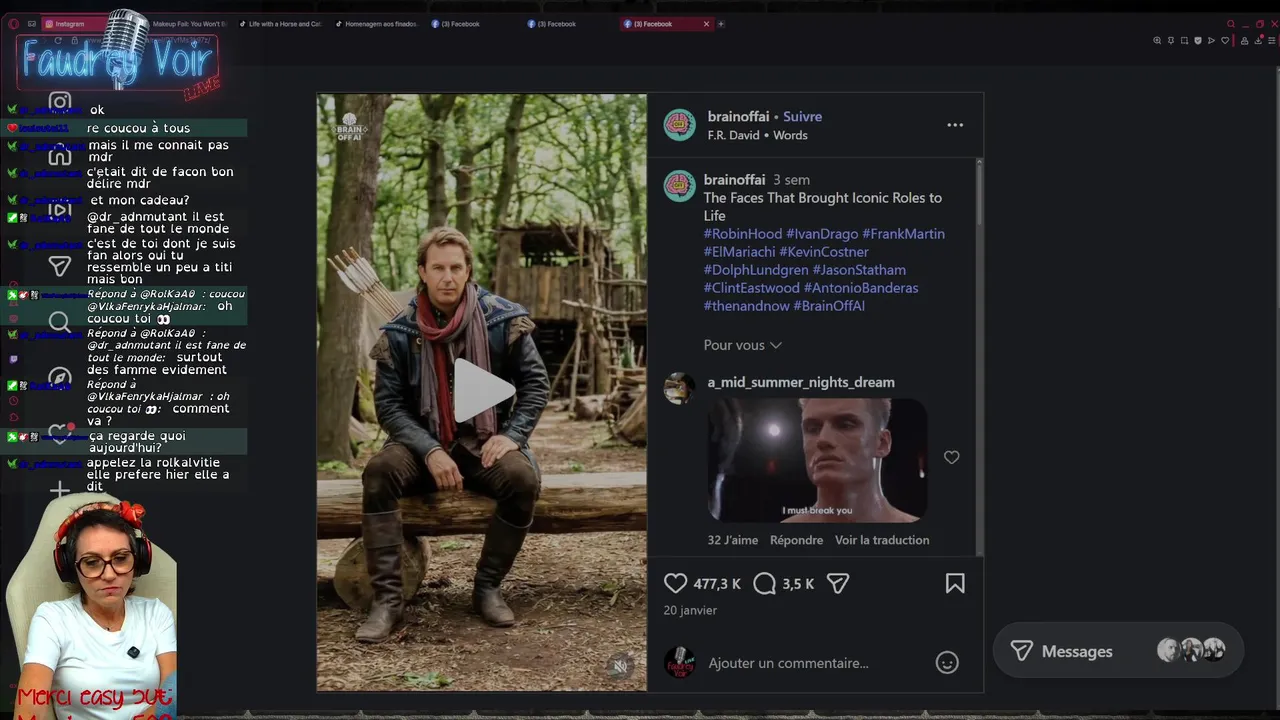Open the #JasonStatham hashtag

[x=859, y=270]
